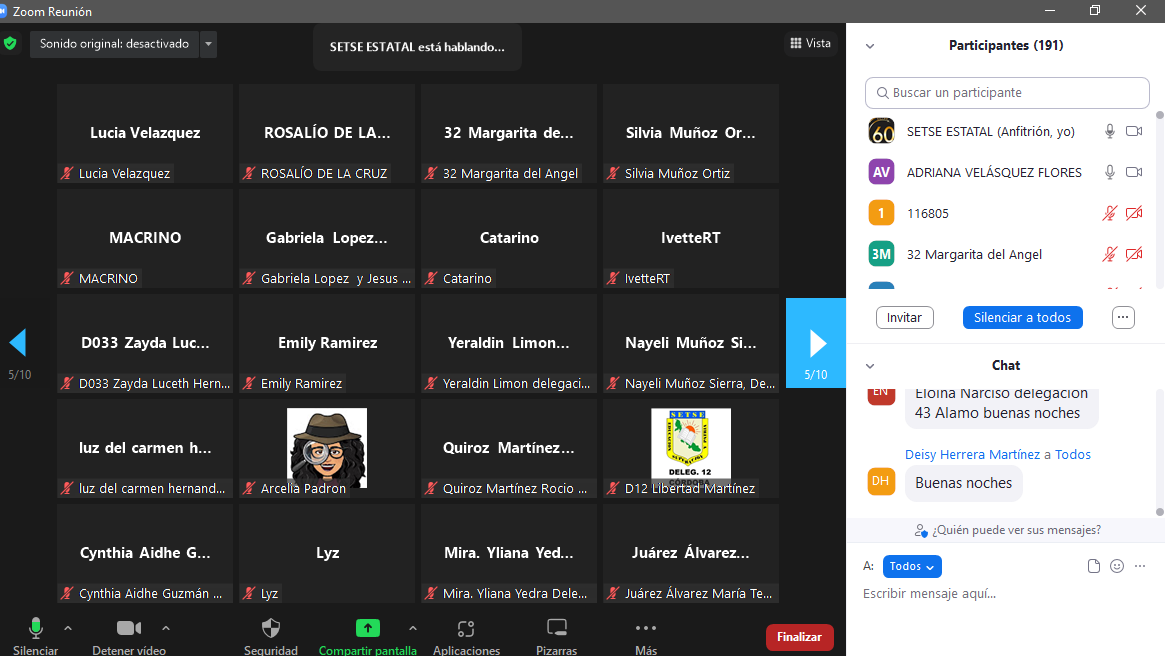Click Invitar button

click(x=904, y=317)
